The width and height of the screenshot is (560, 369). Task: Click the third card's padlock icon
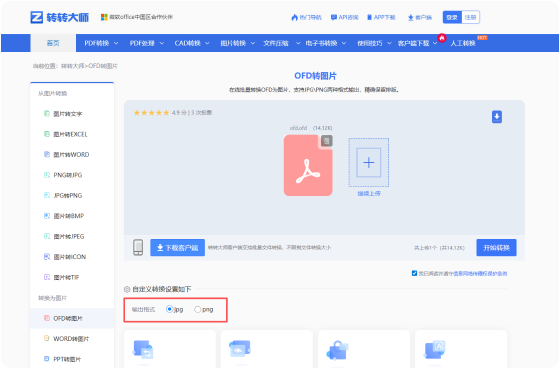click(337, 350)
